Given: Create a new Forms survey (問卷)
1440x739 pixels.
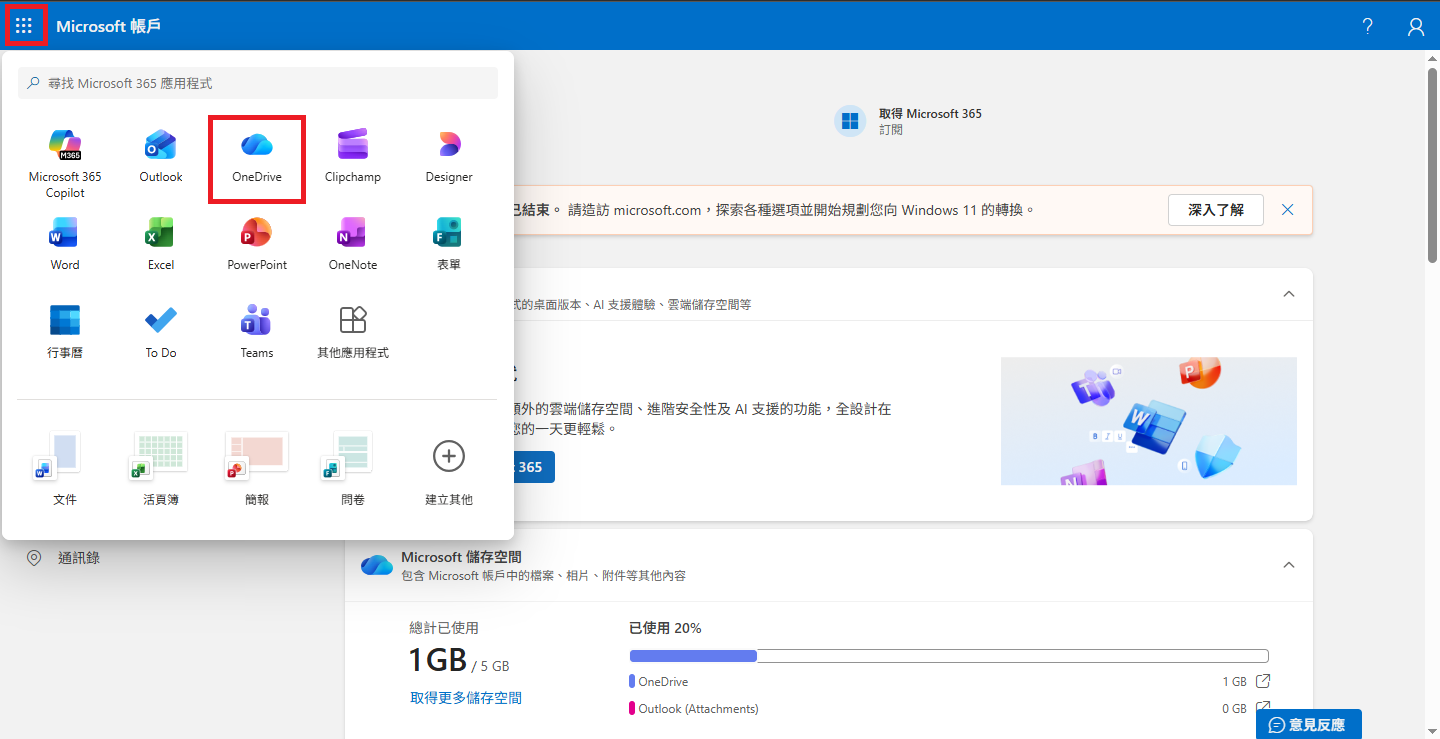Looking at the screenshot, I should point(353,468).
